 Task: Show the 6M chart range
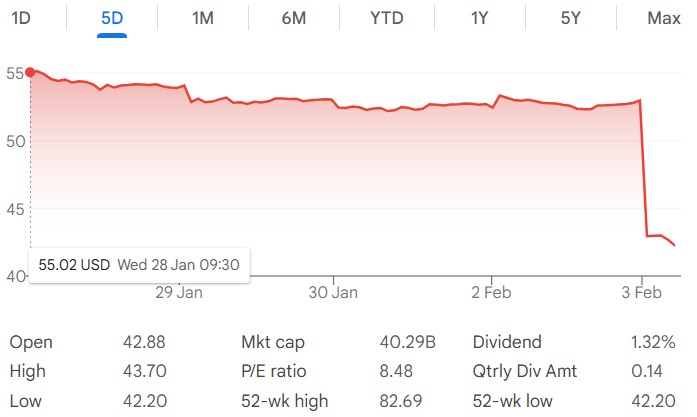pos(293,18)
